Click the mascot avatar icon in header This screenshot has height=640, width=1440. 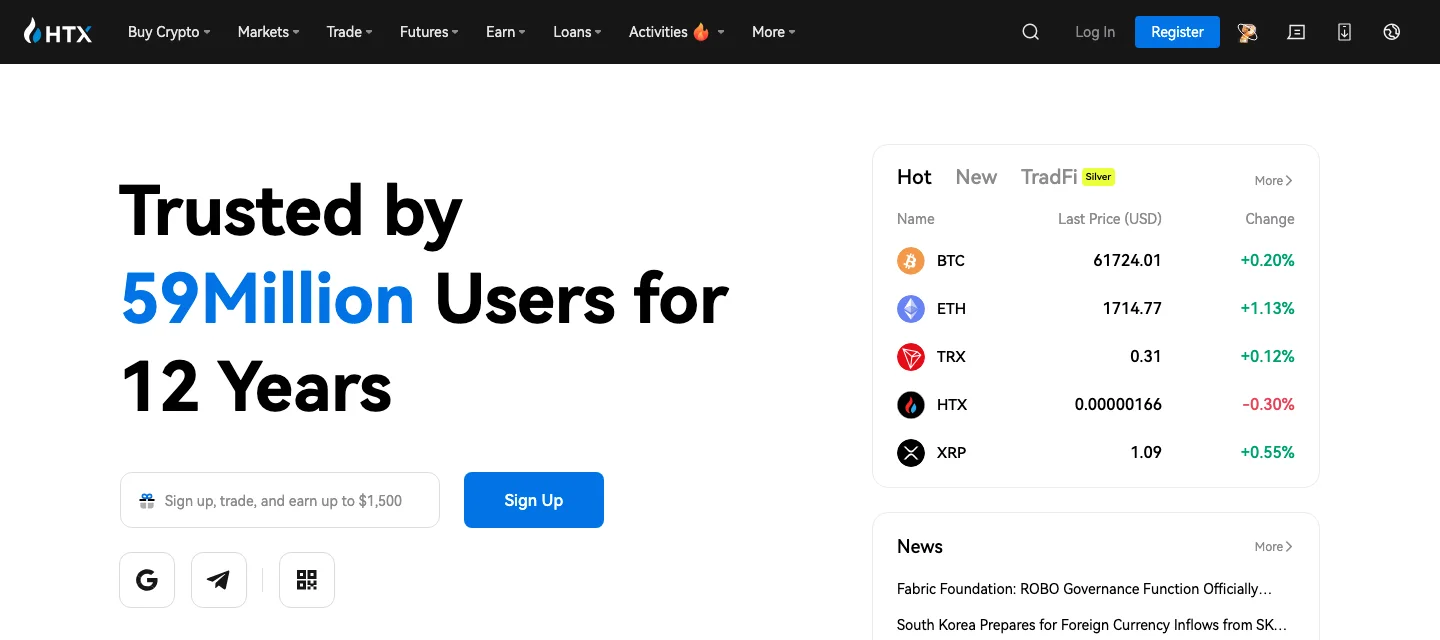click(x=1247, y=32)
